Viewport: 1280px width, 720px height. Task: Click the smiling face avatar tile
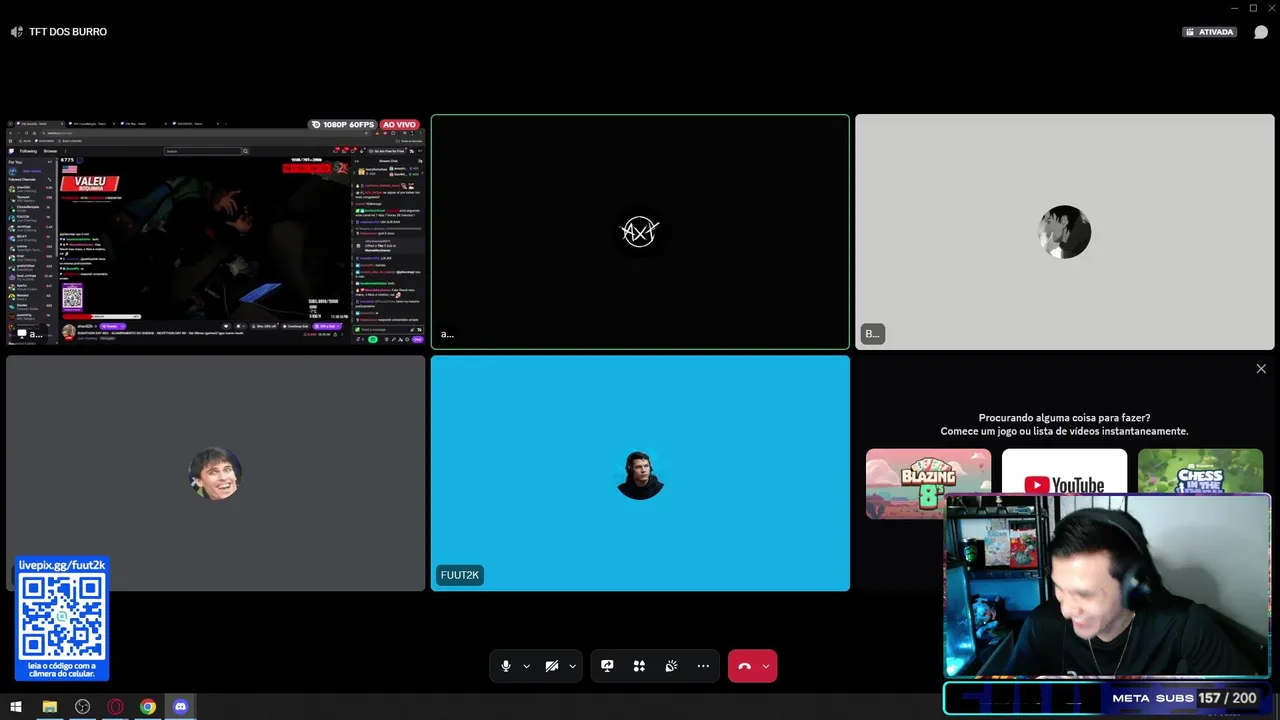tap(215, 473)
